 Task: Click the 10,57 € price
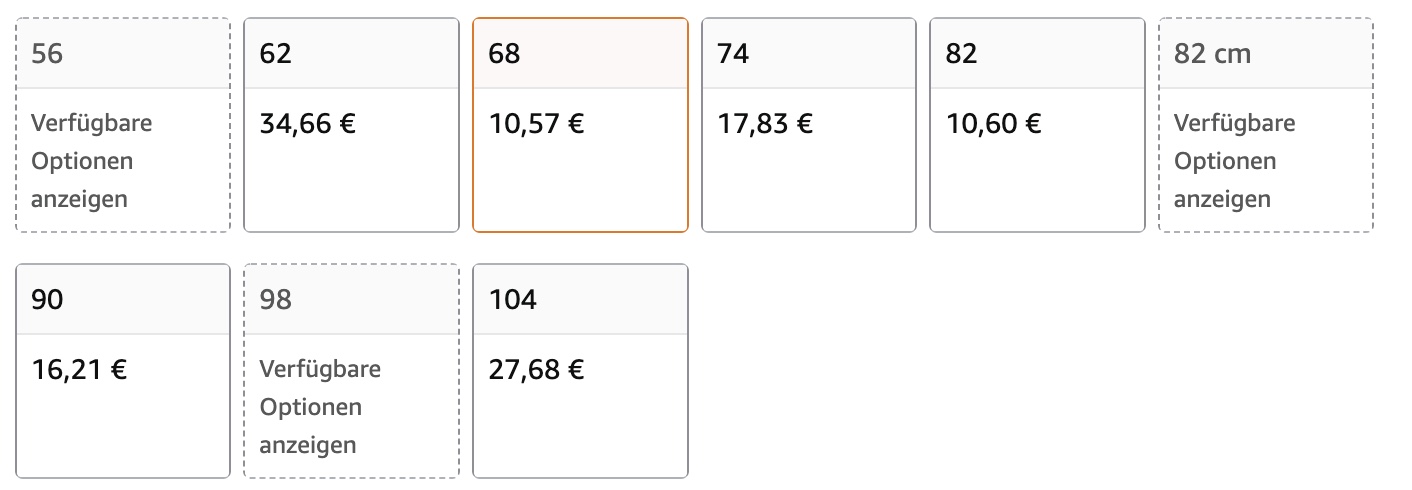537,124
